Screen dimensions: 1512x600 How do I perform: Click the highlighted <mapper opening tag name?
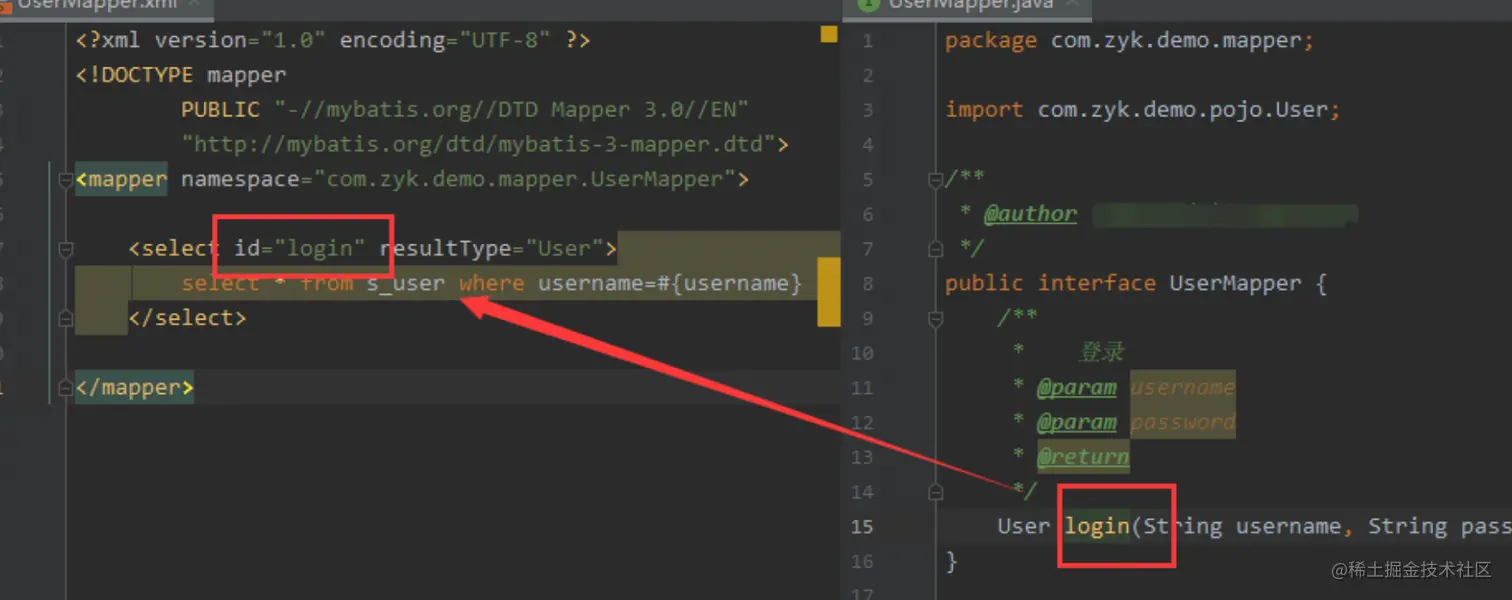click(121, 180)
